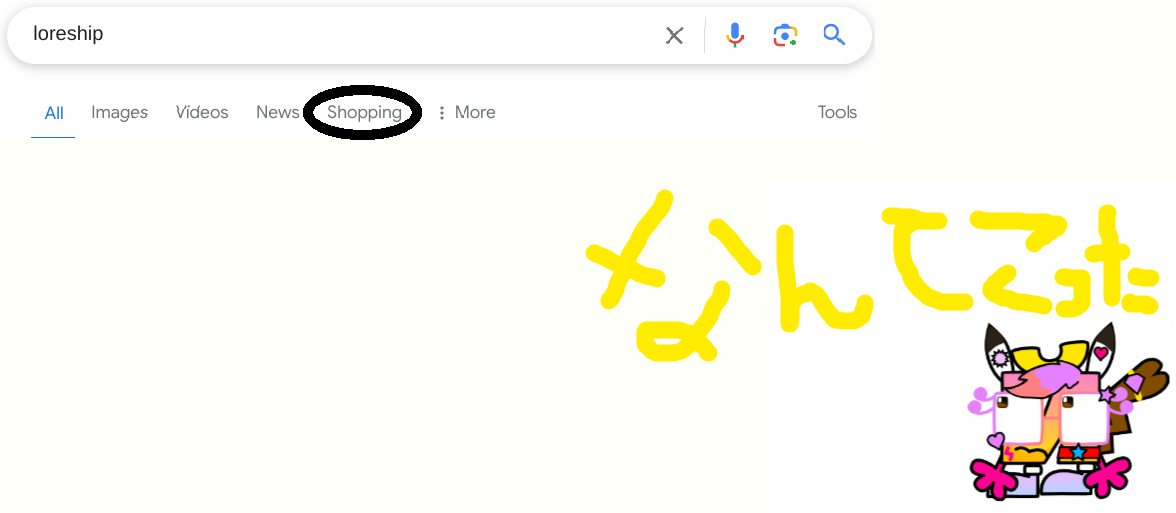The width and height of the screenshot is (1176, 513).
Task: Click the three-dot icon beside More
Action: (442, 112)
